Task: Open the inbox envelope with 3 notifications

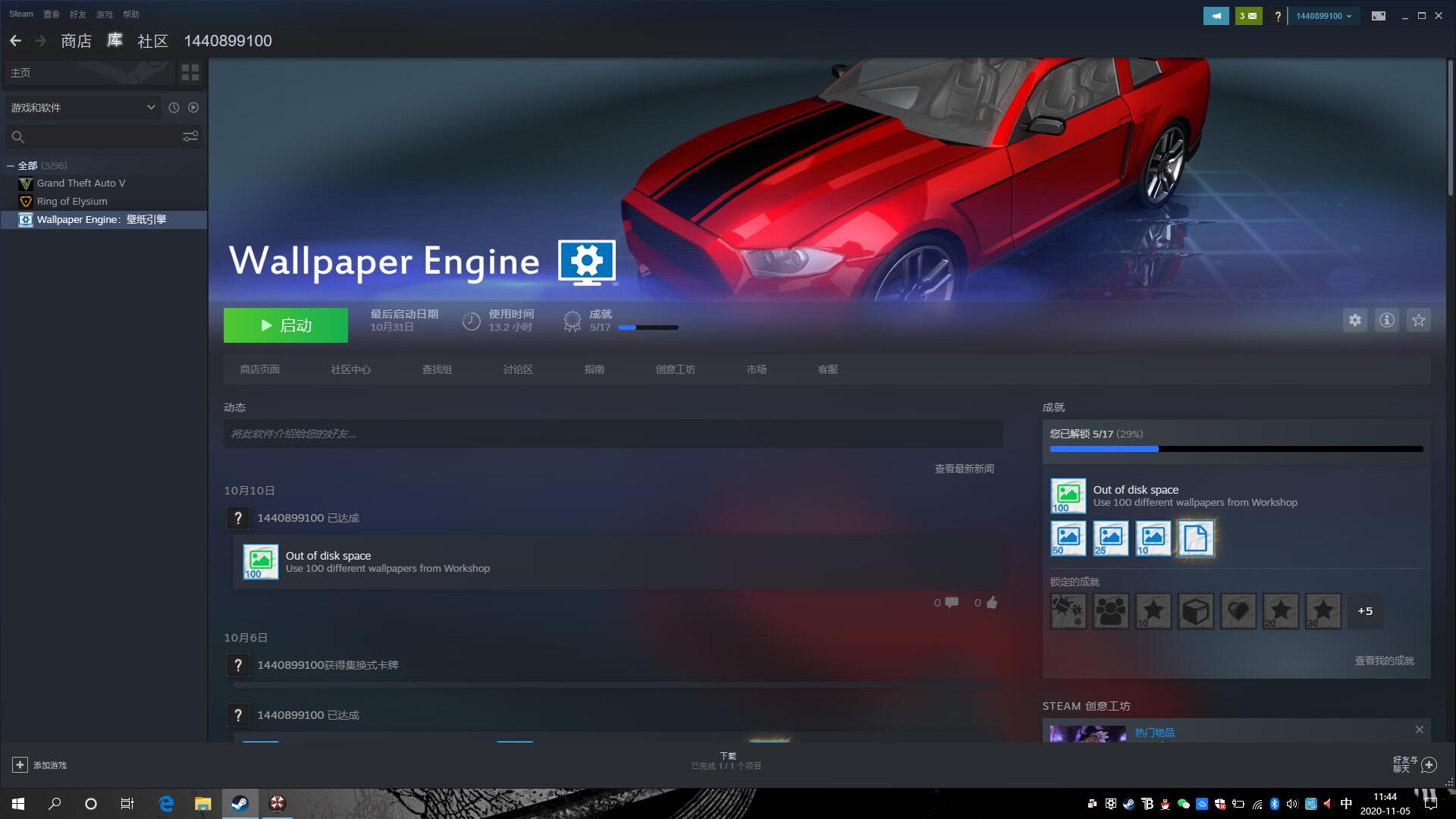Action: pos(1248,16)
